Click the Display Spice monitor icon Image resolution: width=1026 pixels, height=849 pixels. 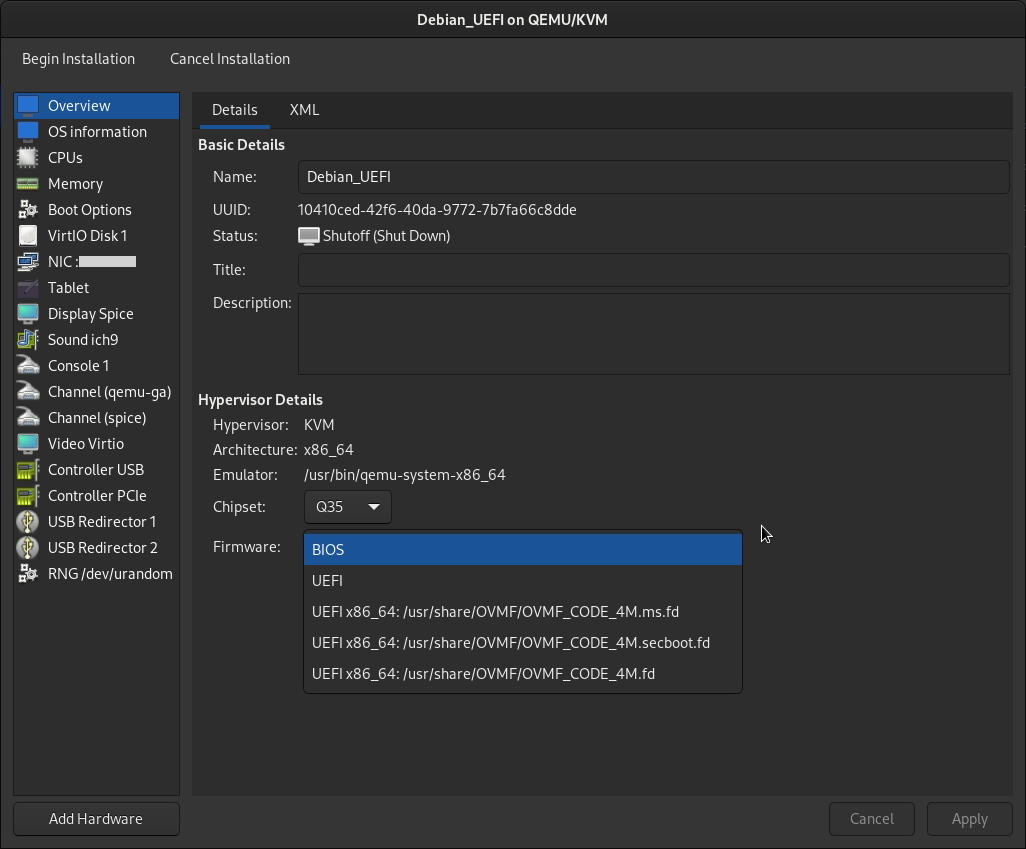click(x=28, y=314)
